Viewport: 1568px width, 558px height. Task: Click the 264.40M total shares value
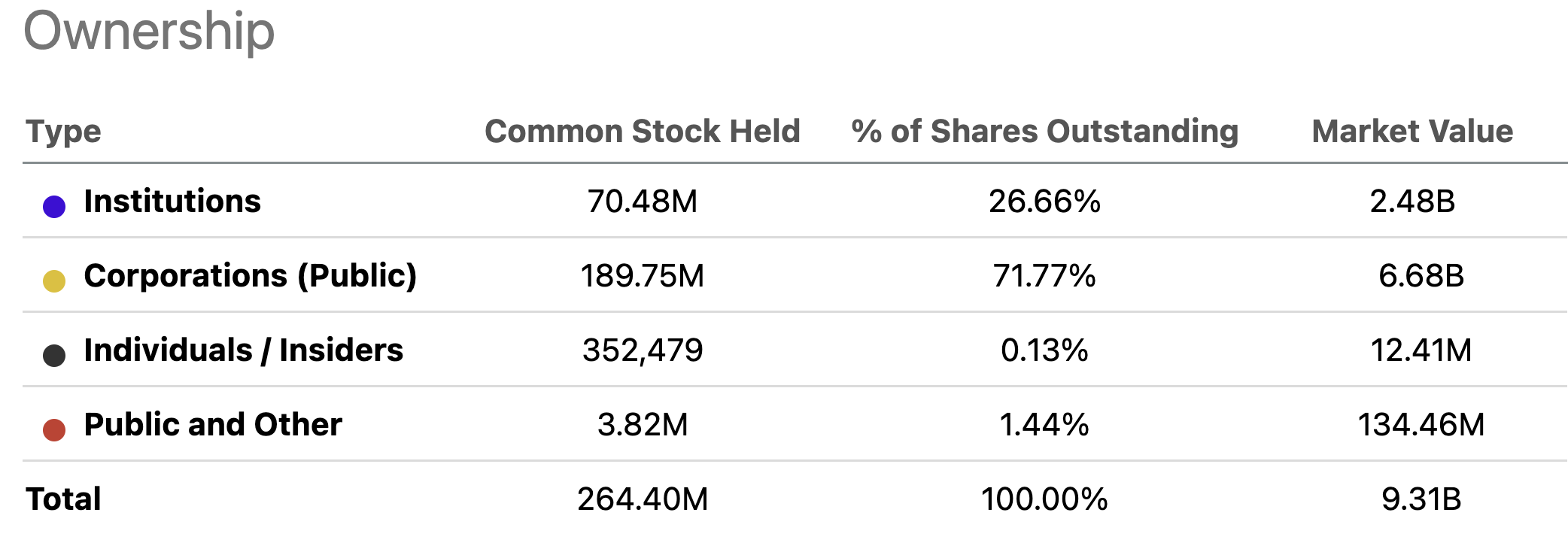click(642, 499)
